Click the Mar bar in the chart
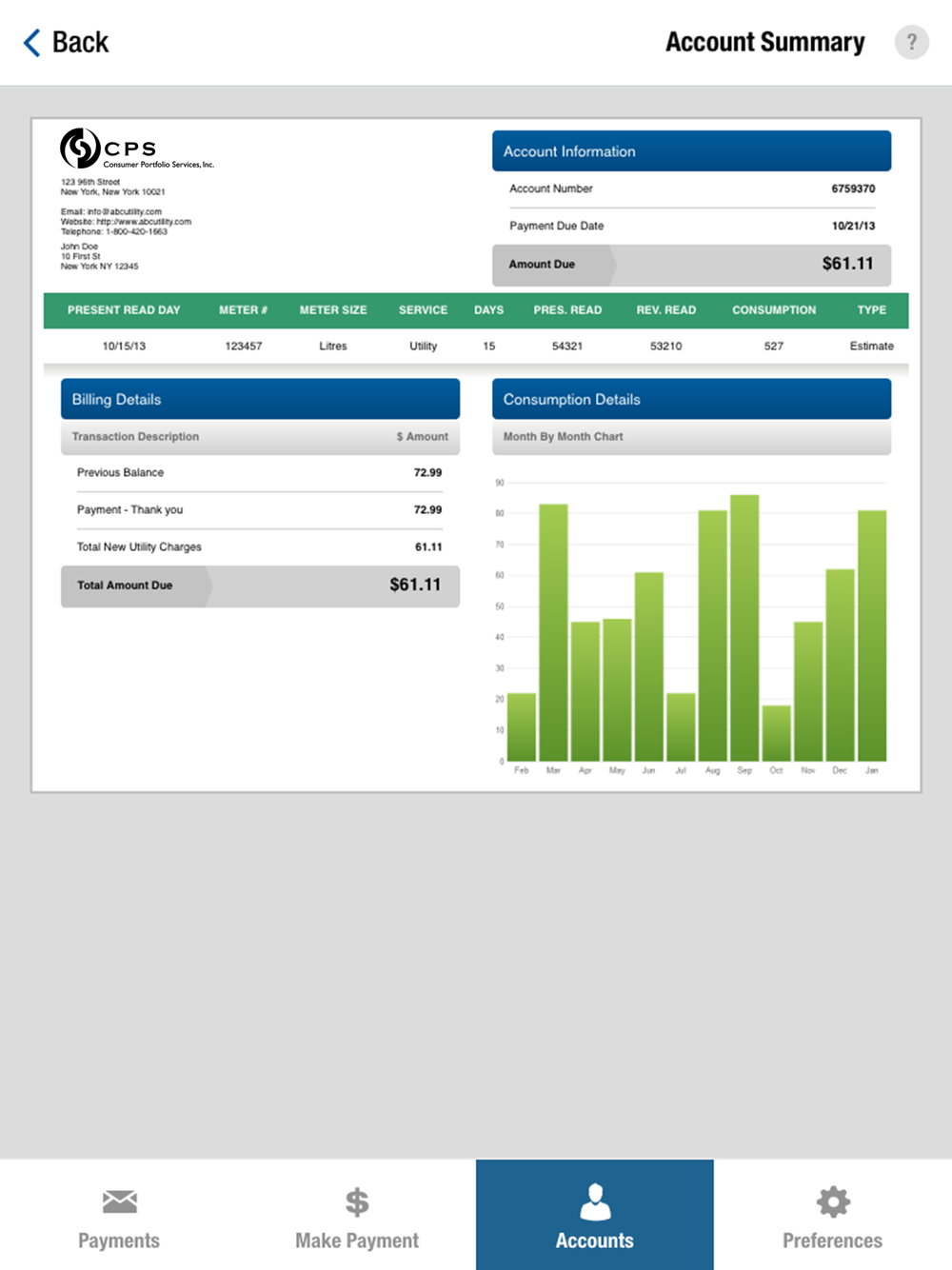Image resolution: width=952 pixels, height=1270 pixels. coord(553,633)
